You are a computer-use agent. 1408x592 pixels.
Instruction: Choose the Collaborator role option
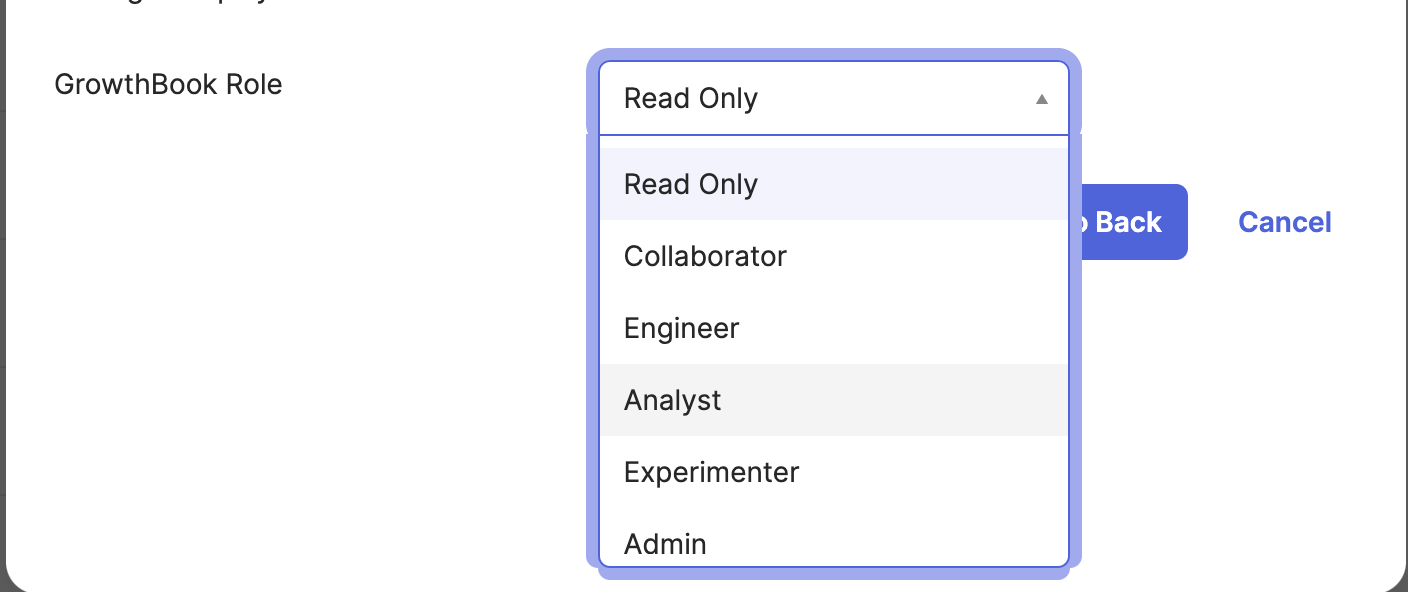tap(834, 256)
